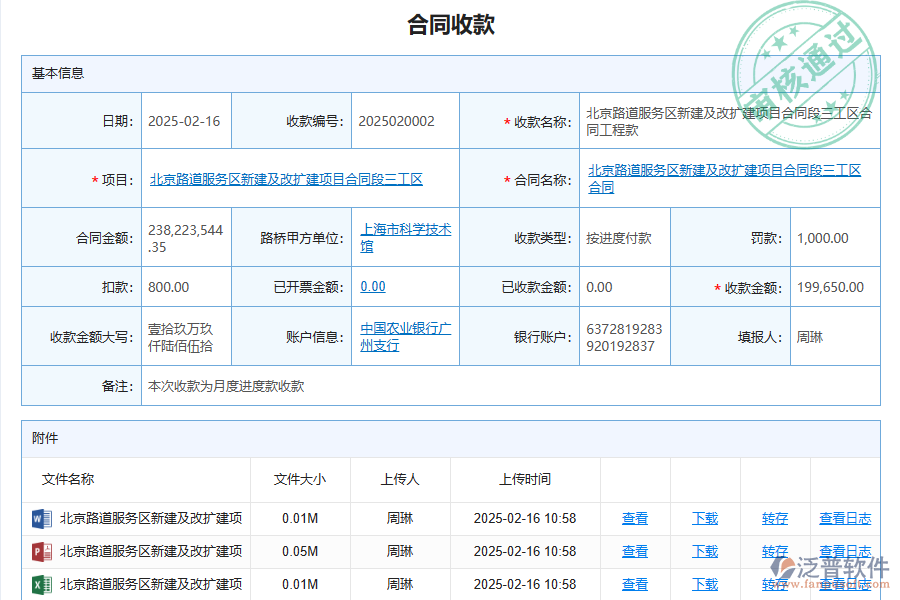Collapse the 基本信息 section header
The width and height of the screenshot is (900, 600).
(60, 72)
